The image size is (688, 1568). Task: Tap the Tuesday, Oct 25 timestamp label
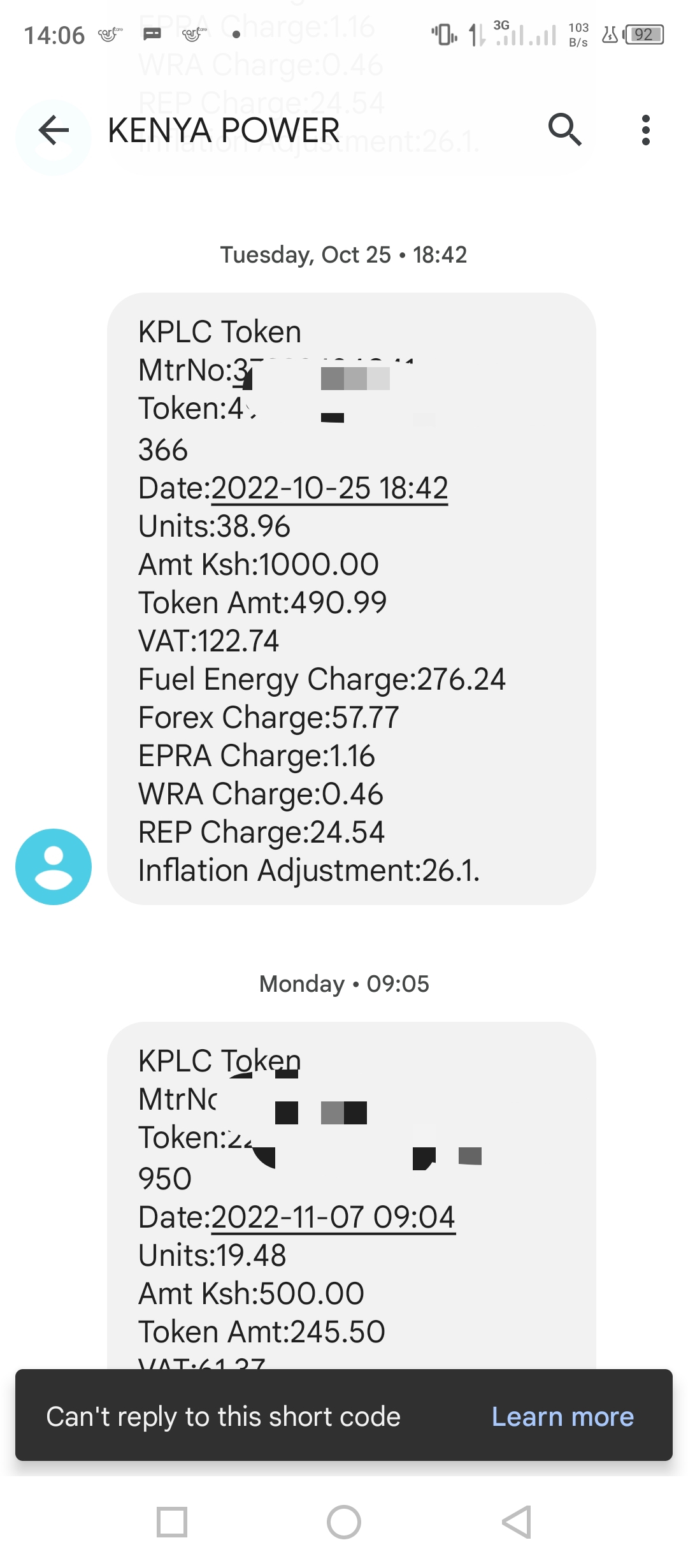(x=343, y=255)
